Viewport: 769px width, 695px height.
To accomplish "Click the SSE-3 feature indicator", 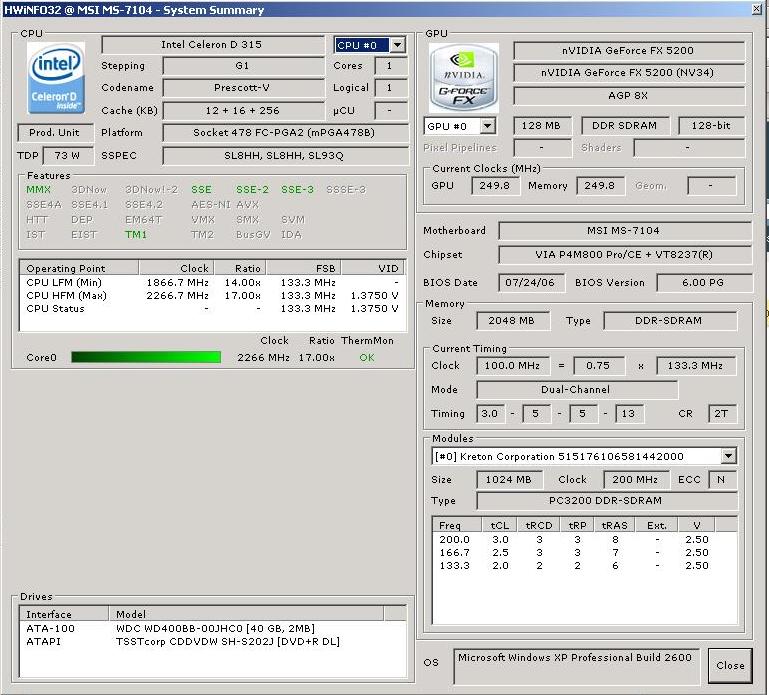I will pos(297,190).
